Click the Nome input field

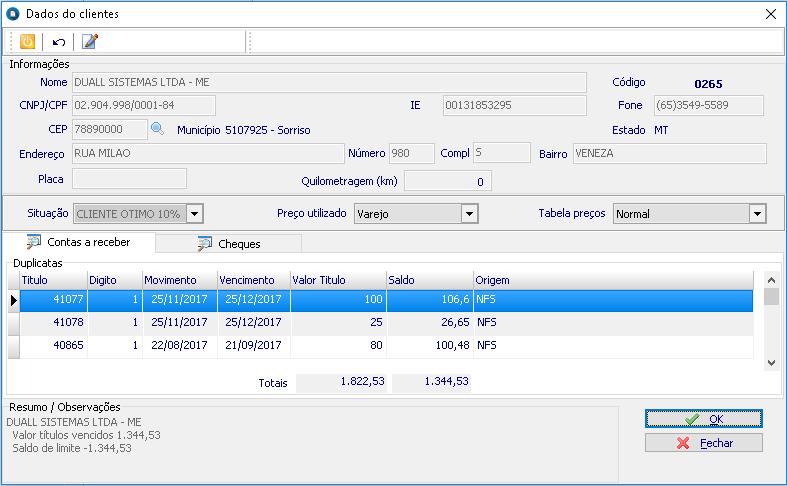point(329,82)
